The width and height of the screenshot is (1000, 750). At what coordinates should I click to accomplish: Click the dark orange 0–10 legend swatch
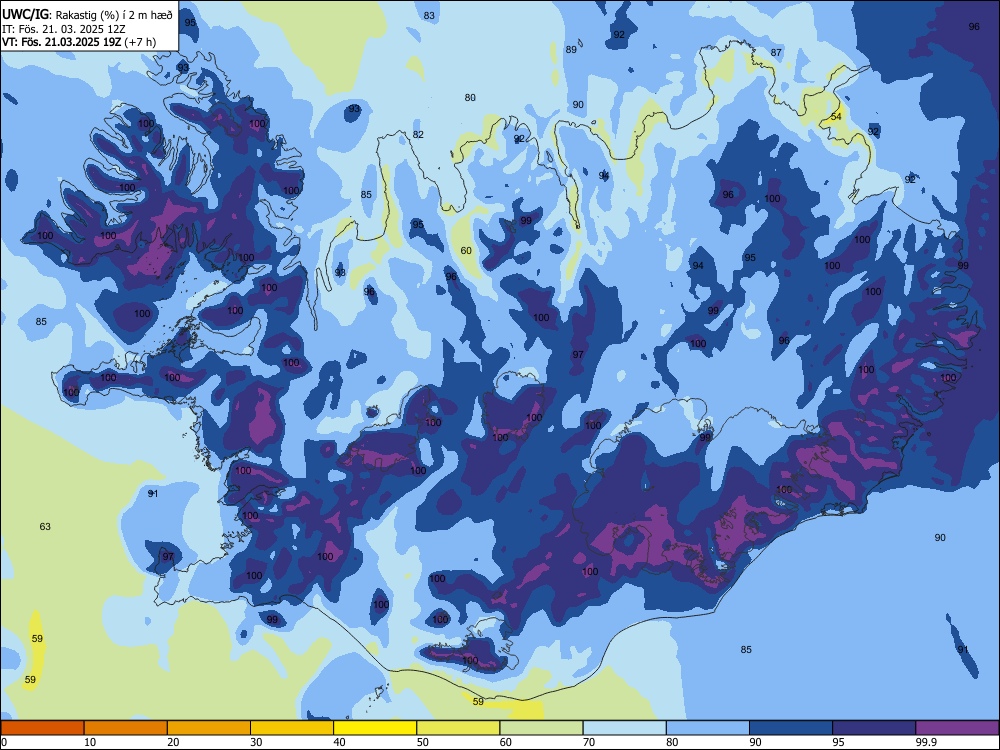click(x=42, y=728)
